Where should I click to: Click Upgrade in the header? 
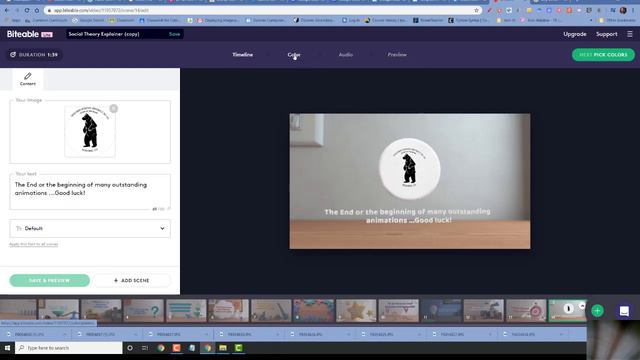click(575, 34)
